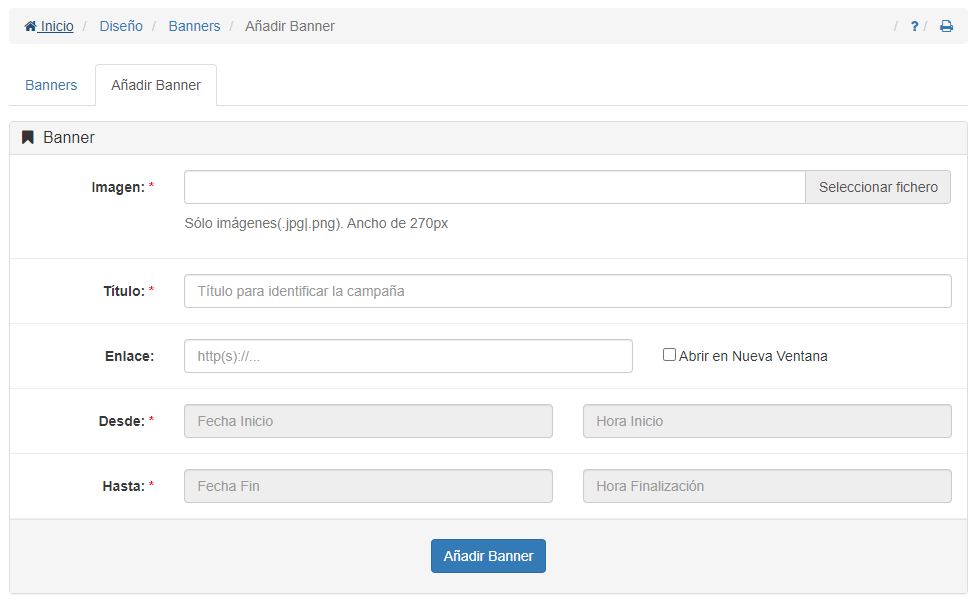The image size is (979, 605).
Task: Switch to the Banners tab
Action: 50,85
